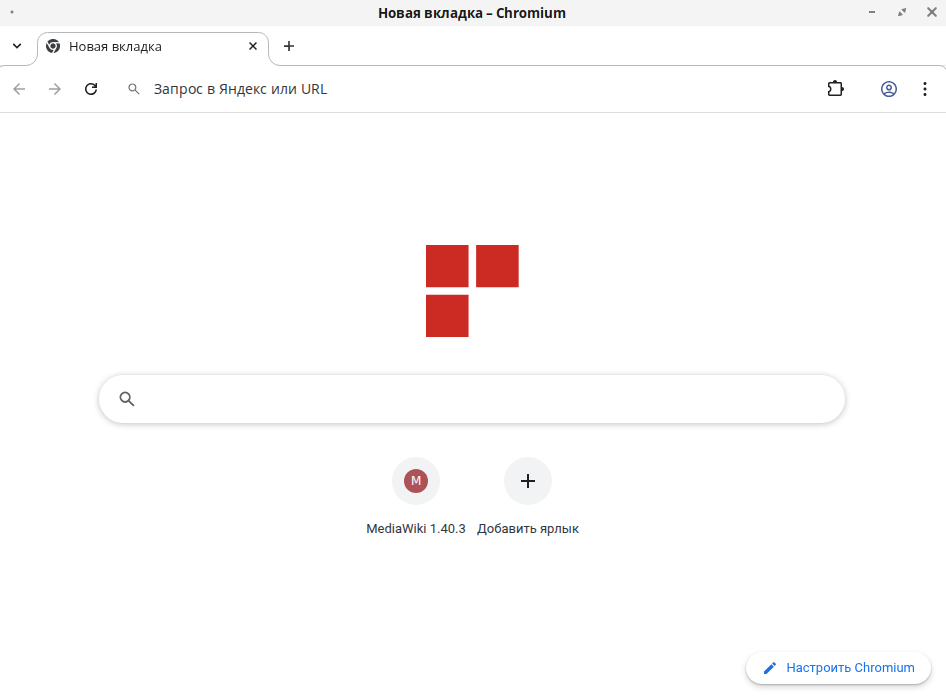Open the three-dot Chromium menu
Screen dimensions: 946x698
click(924, 89)
